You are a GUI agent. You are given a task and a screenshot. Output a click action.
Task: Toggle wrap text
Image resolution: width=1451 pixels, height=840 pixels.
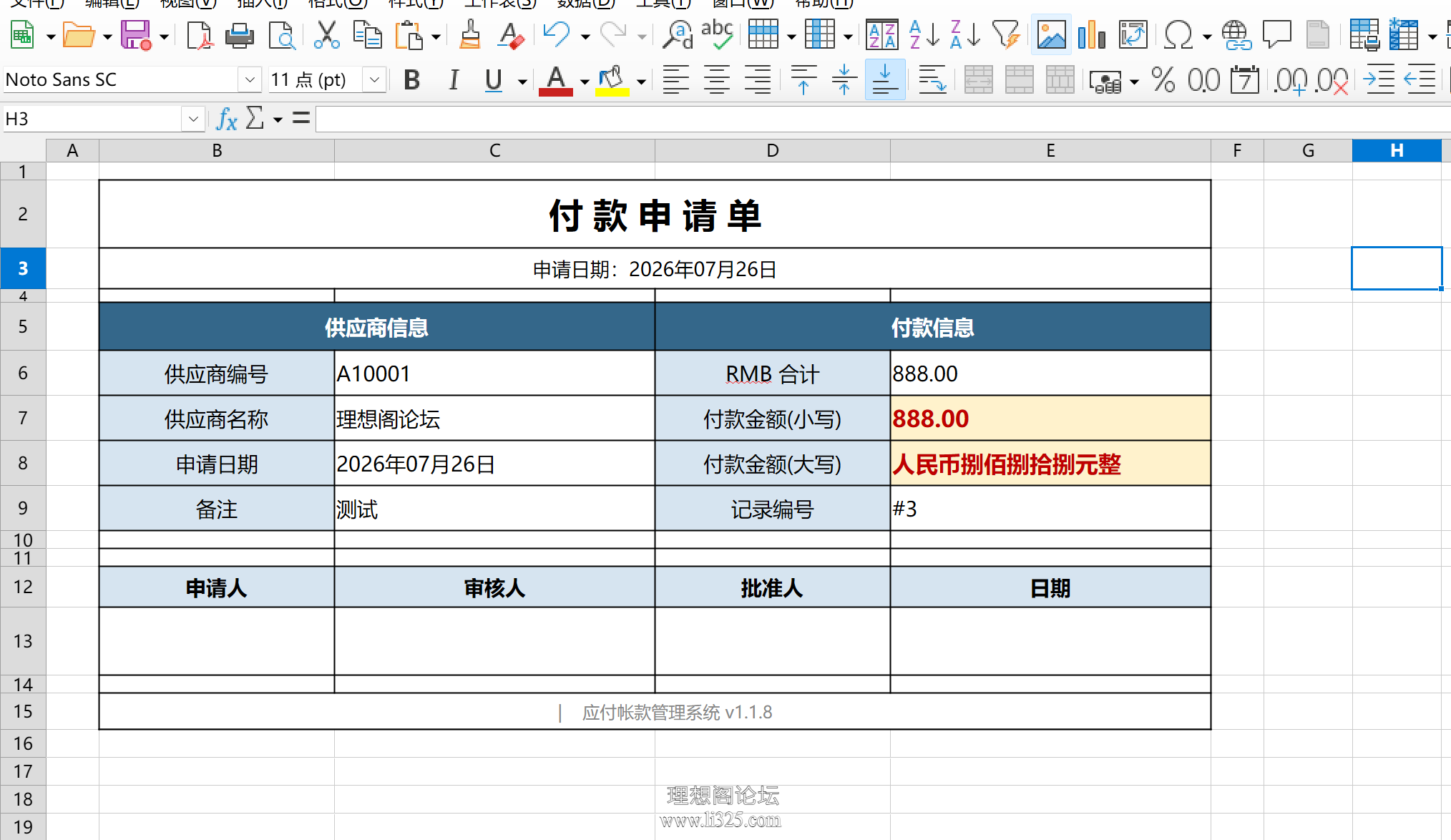932,80
